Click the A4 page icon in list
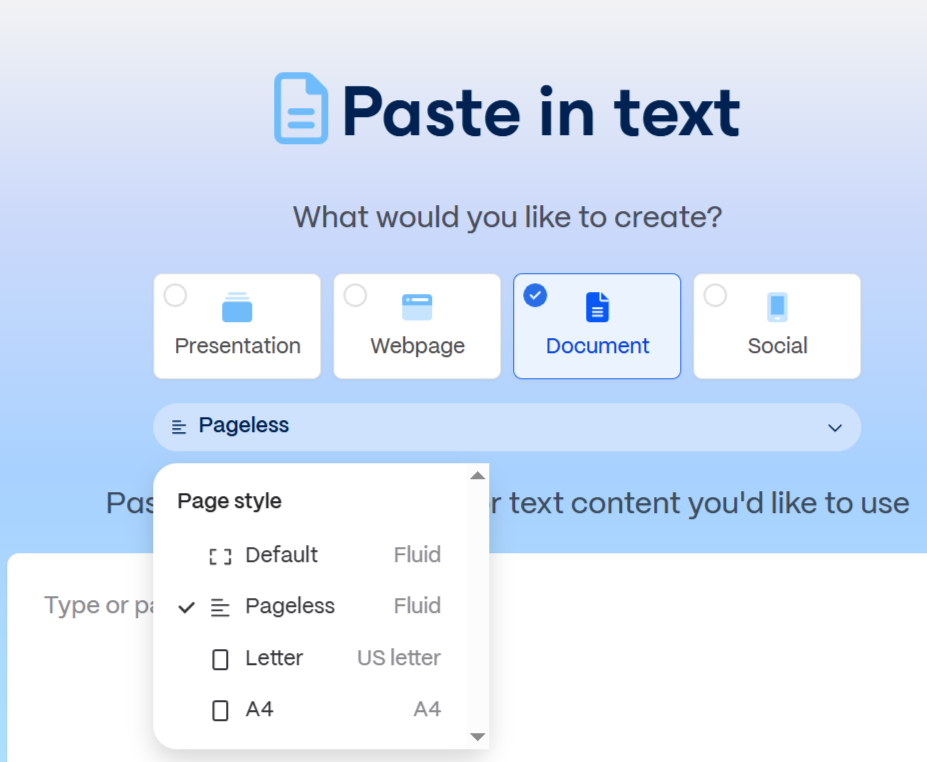 [220, 710]
